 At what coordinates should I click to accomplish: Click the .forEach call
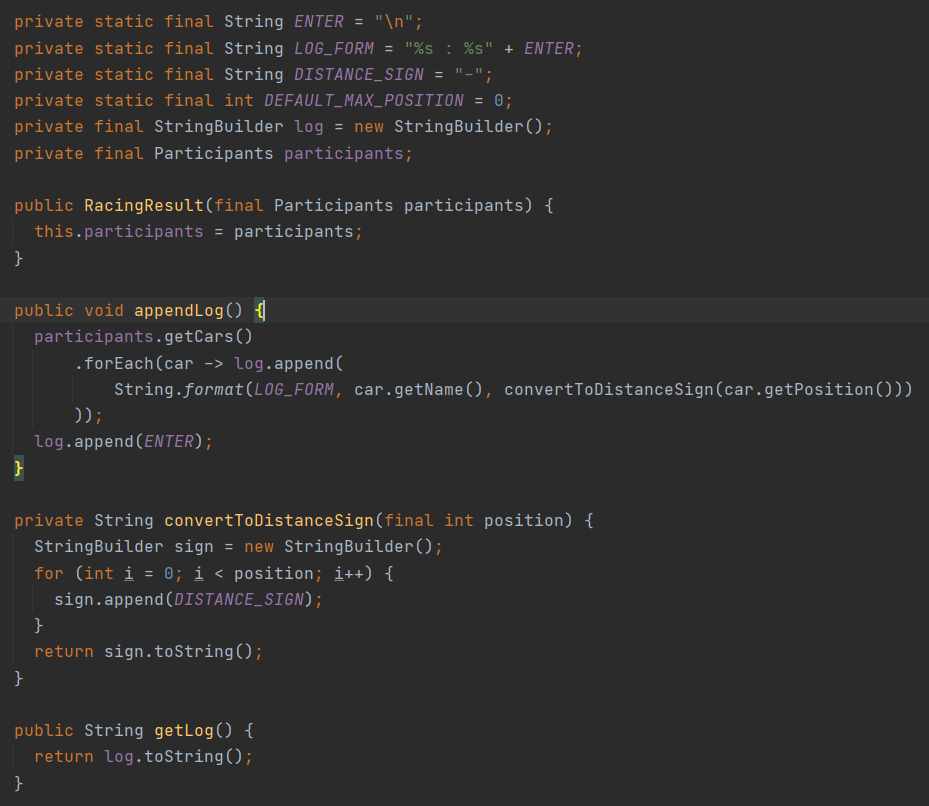click(114, 363)
